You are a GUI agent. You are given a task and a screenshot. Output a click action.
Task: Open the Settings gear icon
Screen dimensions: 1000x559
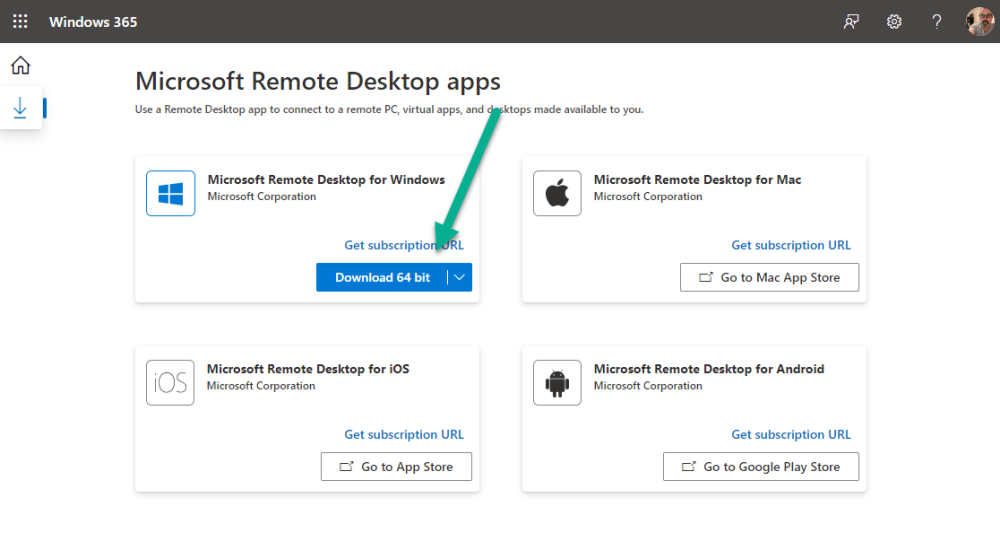[894, 22]
